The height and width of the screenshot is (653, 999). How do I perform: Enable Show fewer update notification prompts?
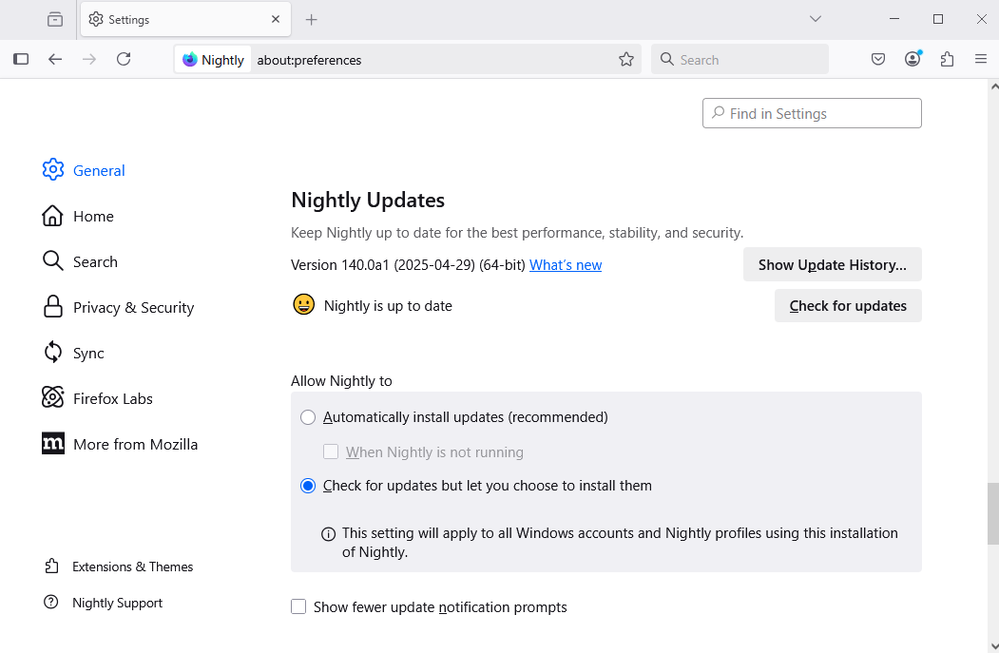point(299,607)
